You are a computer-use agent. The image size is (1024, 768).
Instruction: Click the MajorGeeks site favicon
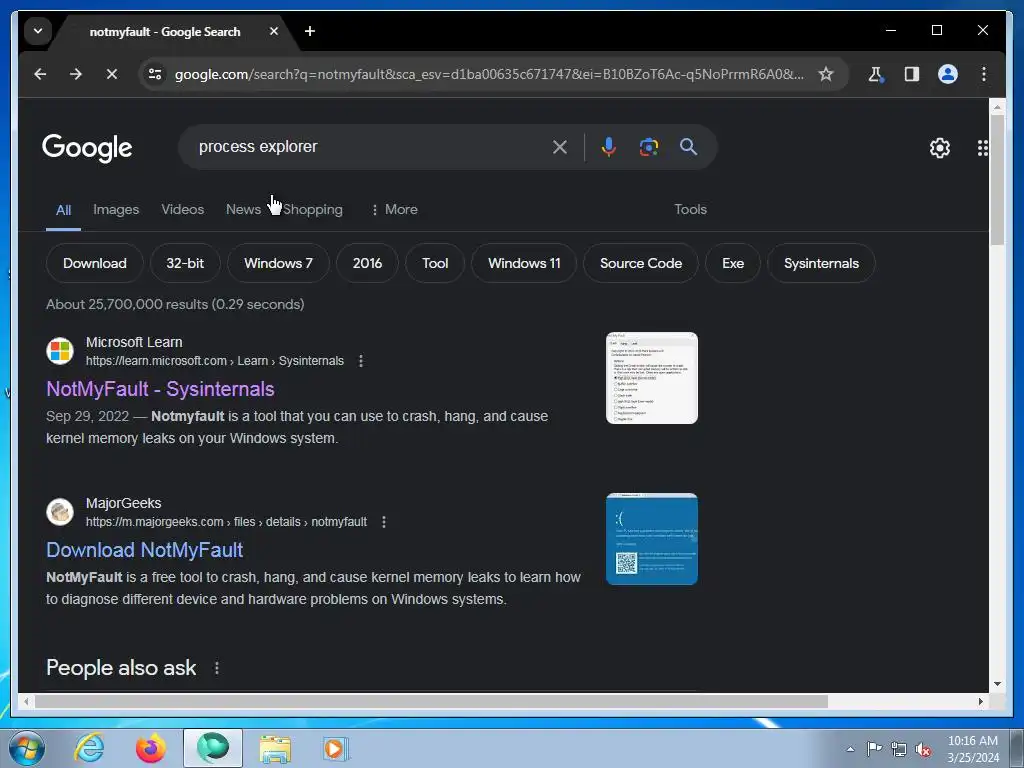coord(59,511)
